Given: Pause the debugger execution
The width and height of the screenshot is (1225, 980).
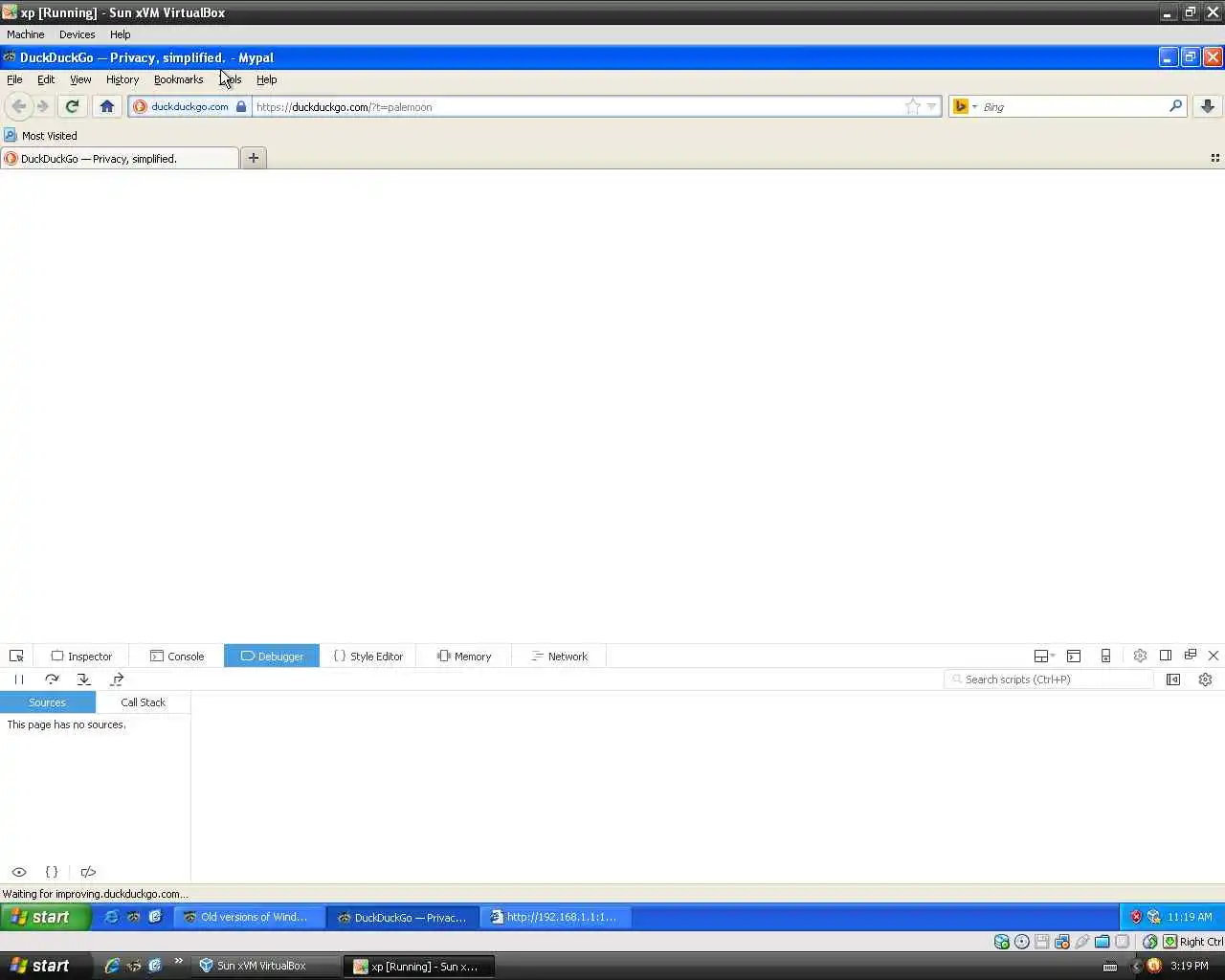Looking at the screenshot, I should click(19, 679).
